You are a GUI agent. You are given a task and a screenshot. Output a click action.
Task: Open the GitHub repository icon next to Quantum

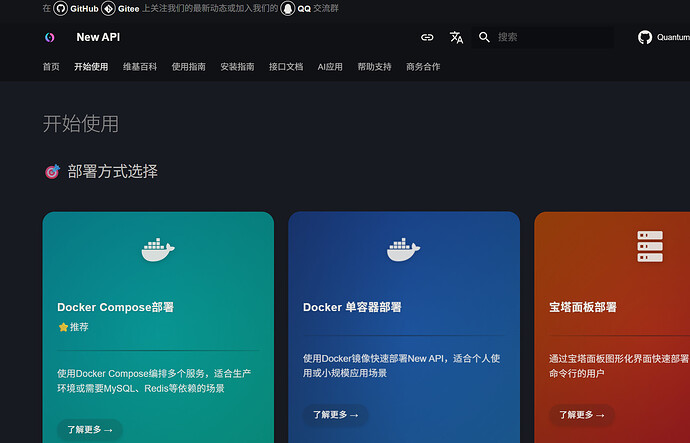point(645,37)
